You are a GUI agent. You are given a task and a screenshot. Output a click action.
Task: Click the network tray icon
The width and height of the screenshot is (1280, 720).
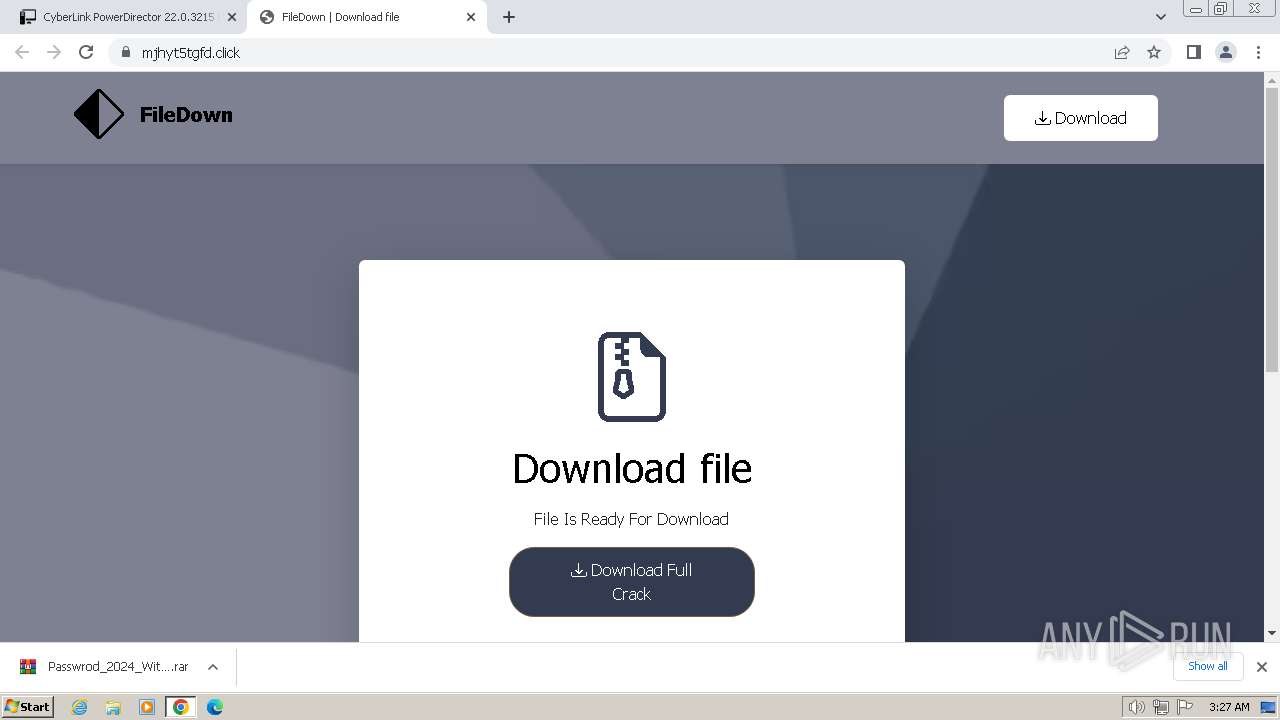coord(1160,707)
